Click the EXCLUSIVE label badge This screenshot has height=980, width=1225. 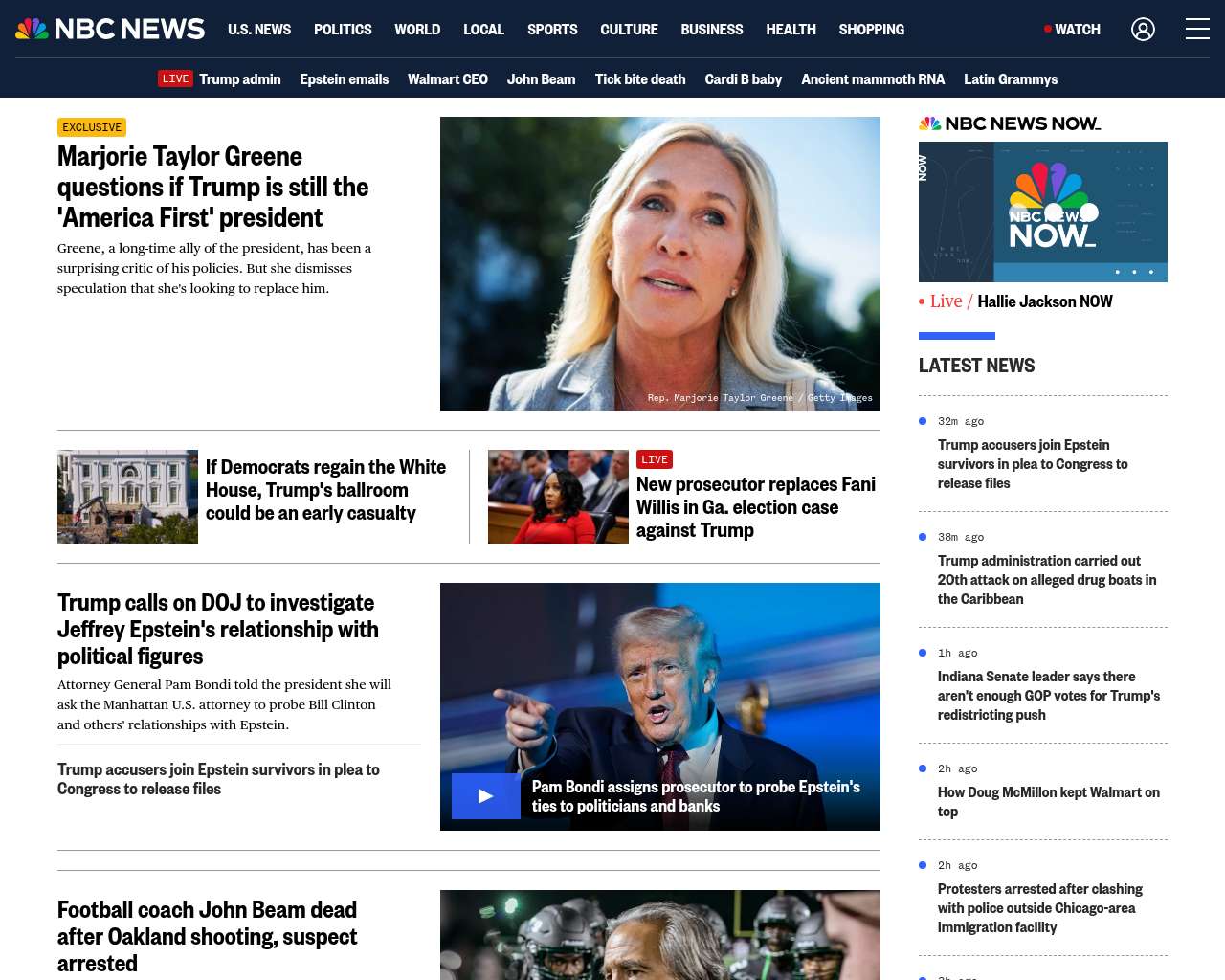click(92, 127)
